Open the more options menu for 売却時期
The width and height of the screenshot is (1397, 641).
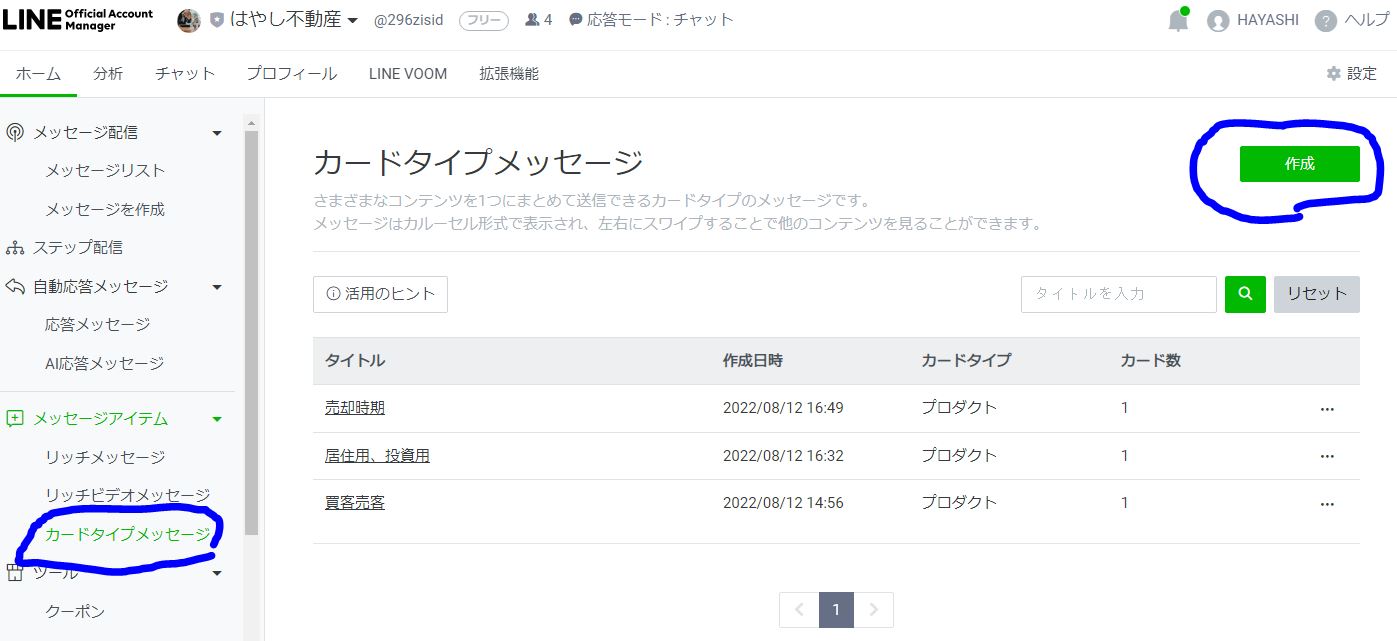(1327, 409)
